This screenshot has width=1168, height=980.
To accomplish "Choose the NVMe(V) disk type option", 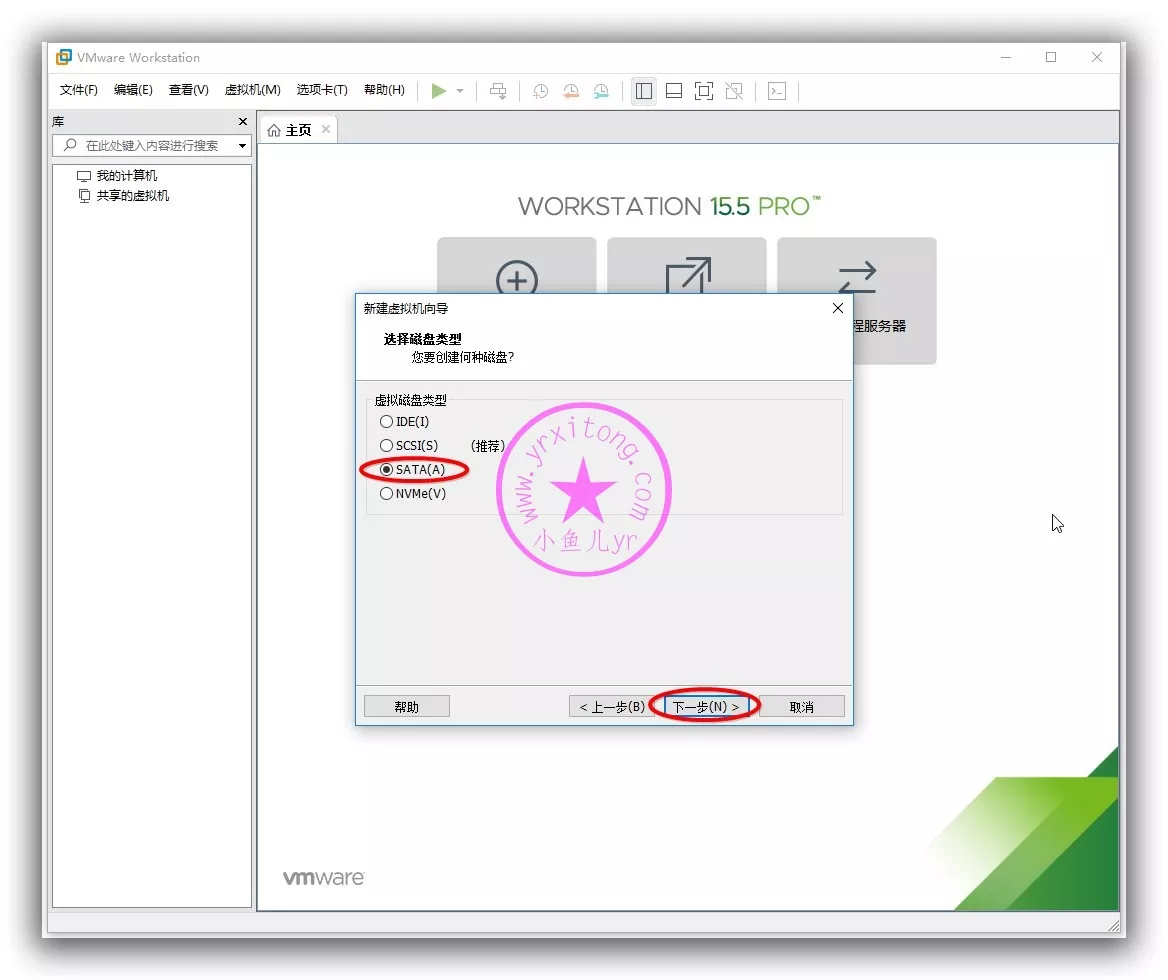I will (387, 494).
